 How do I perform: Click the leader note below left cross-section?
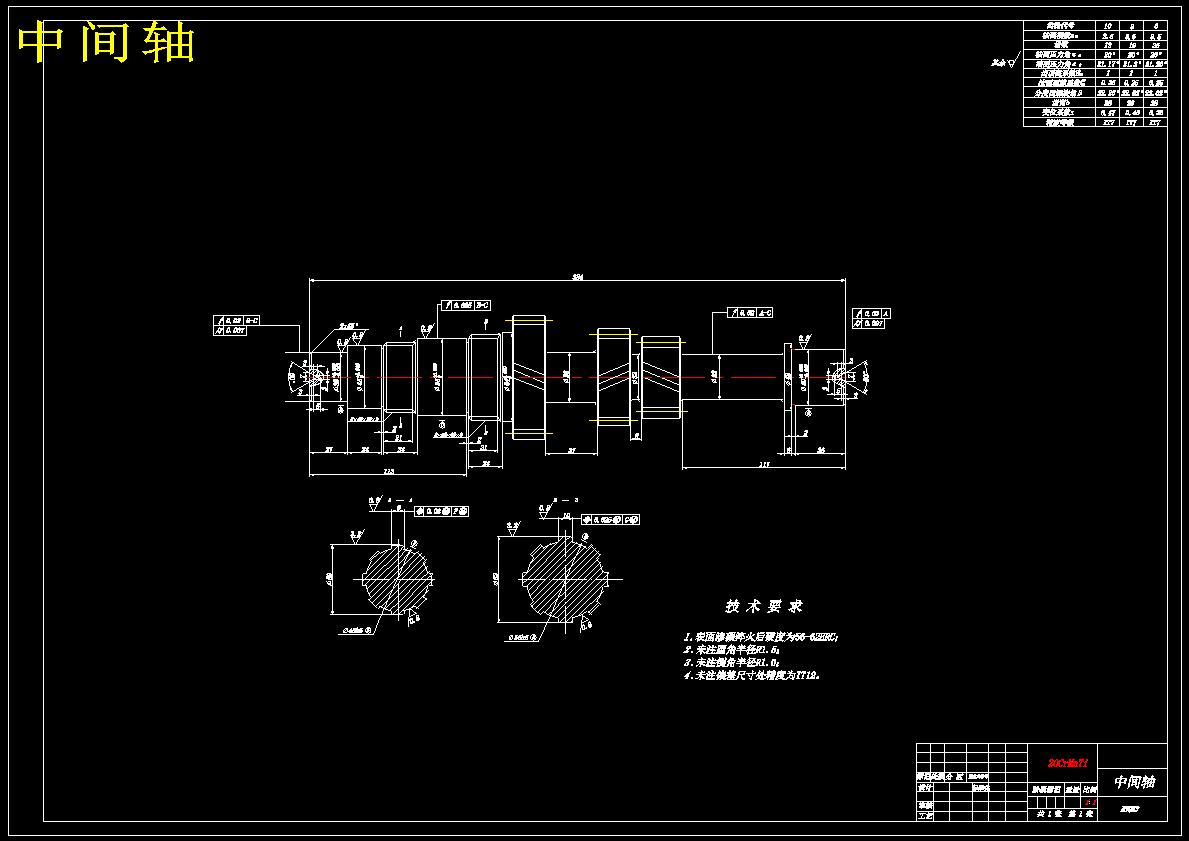(x=357, y=630)
